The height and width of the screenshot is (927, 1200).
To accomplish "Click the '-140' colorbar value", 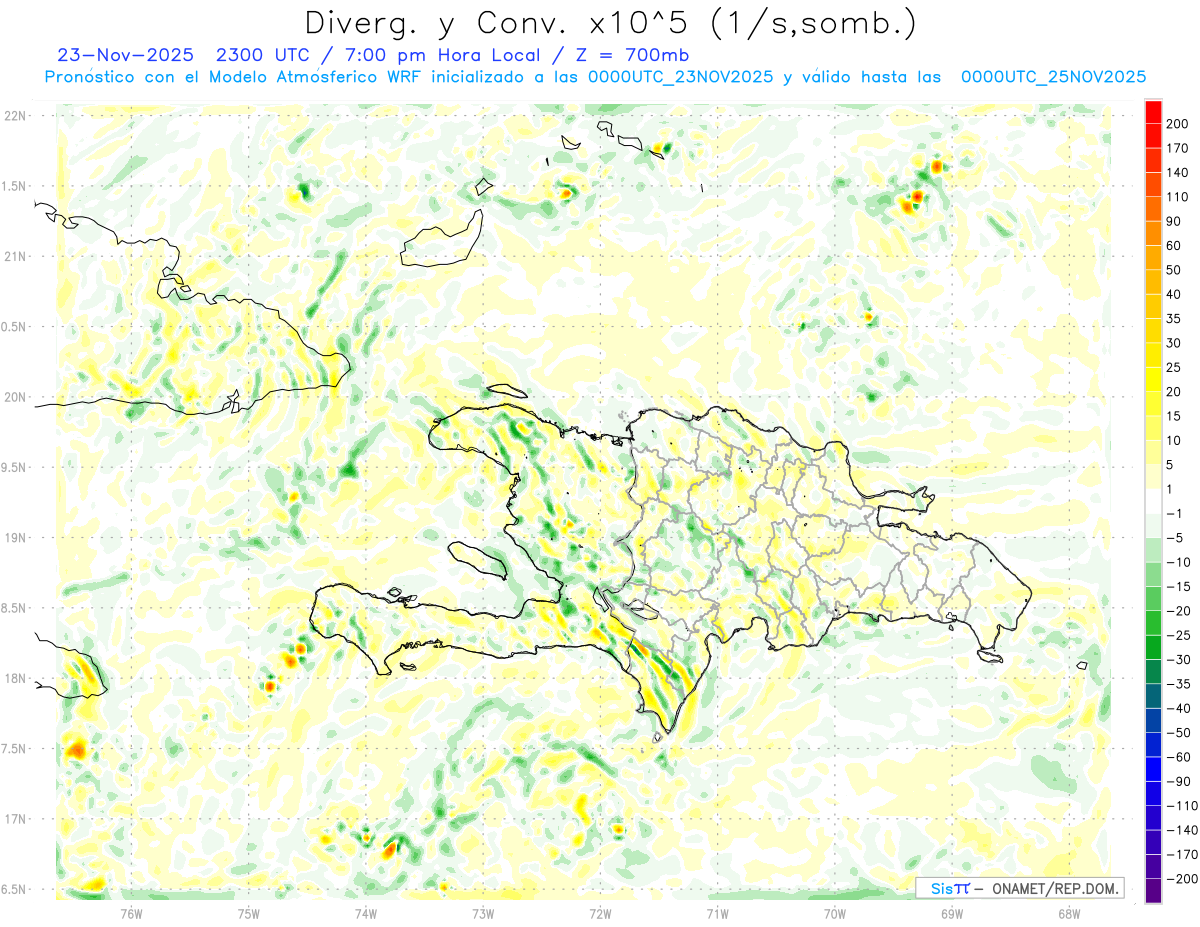I will click(1182, 830).
